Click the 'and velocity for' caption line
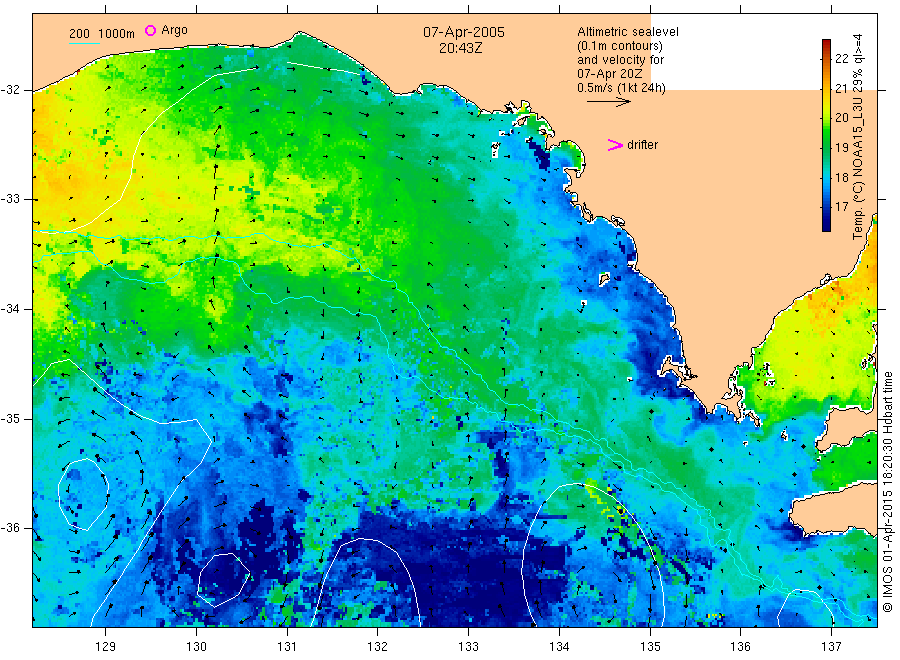The width and height of the screenshot is (900, 660). pyautogui.click(x=620, y=60)
